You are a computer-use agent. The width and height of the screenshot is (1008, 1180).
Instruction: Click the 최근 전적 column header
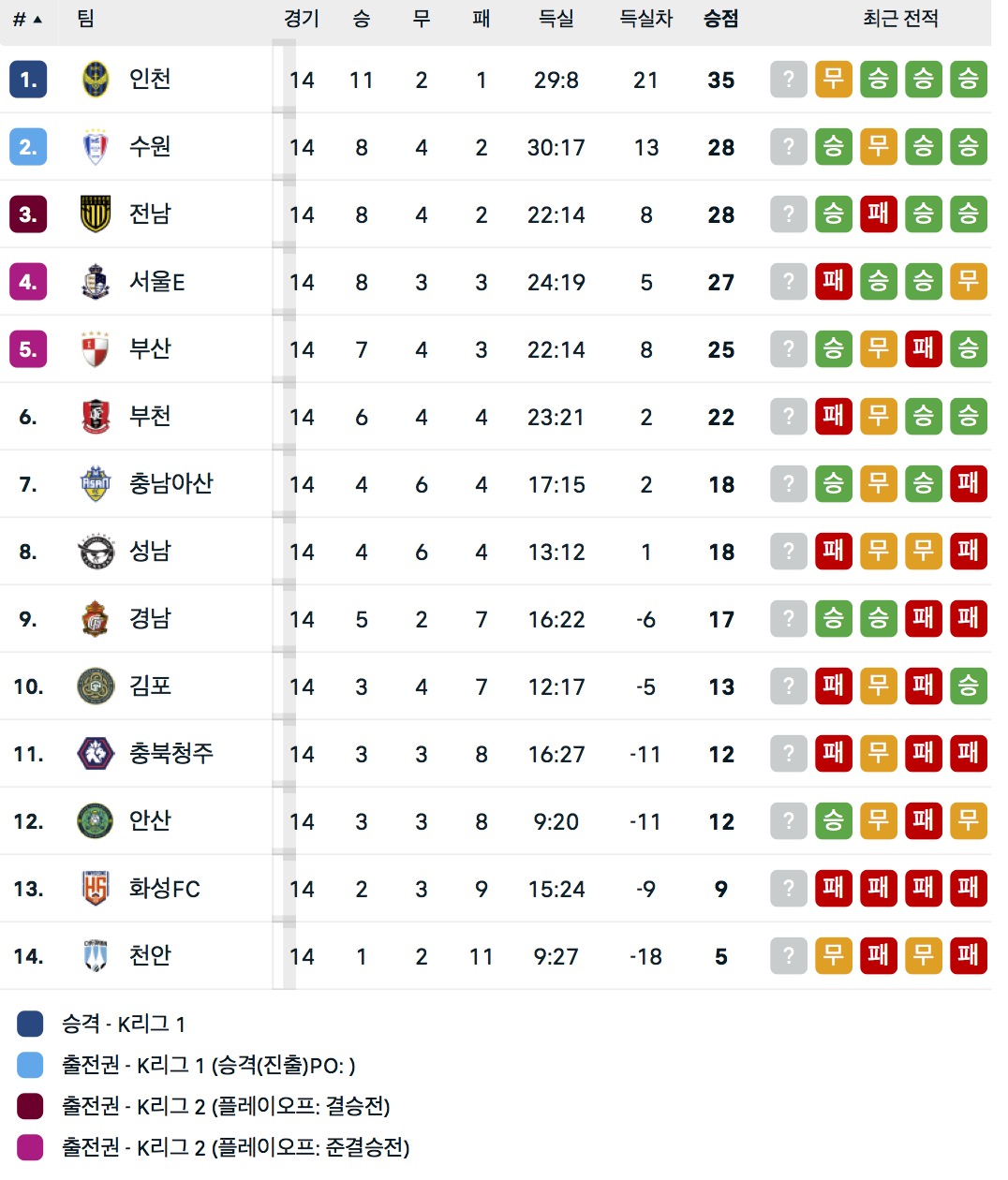click(900, 19)
